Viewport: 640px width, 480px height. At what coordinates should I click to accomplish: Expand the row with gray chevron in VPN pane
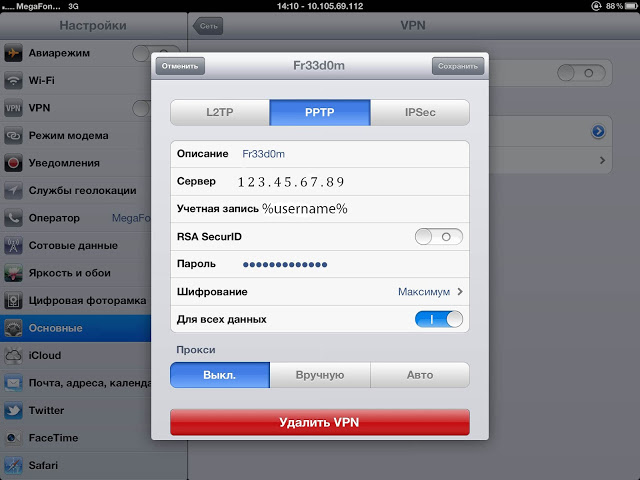(602, 160)
